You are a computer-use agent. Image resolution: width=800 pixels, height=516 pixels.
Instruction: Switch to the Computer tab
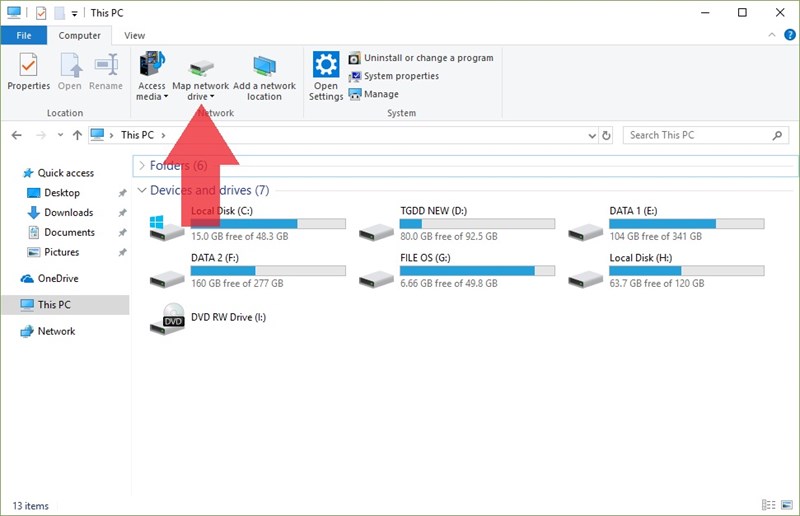79,35
